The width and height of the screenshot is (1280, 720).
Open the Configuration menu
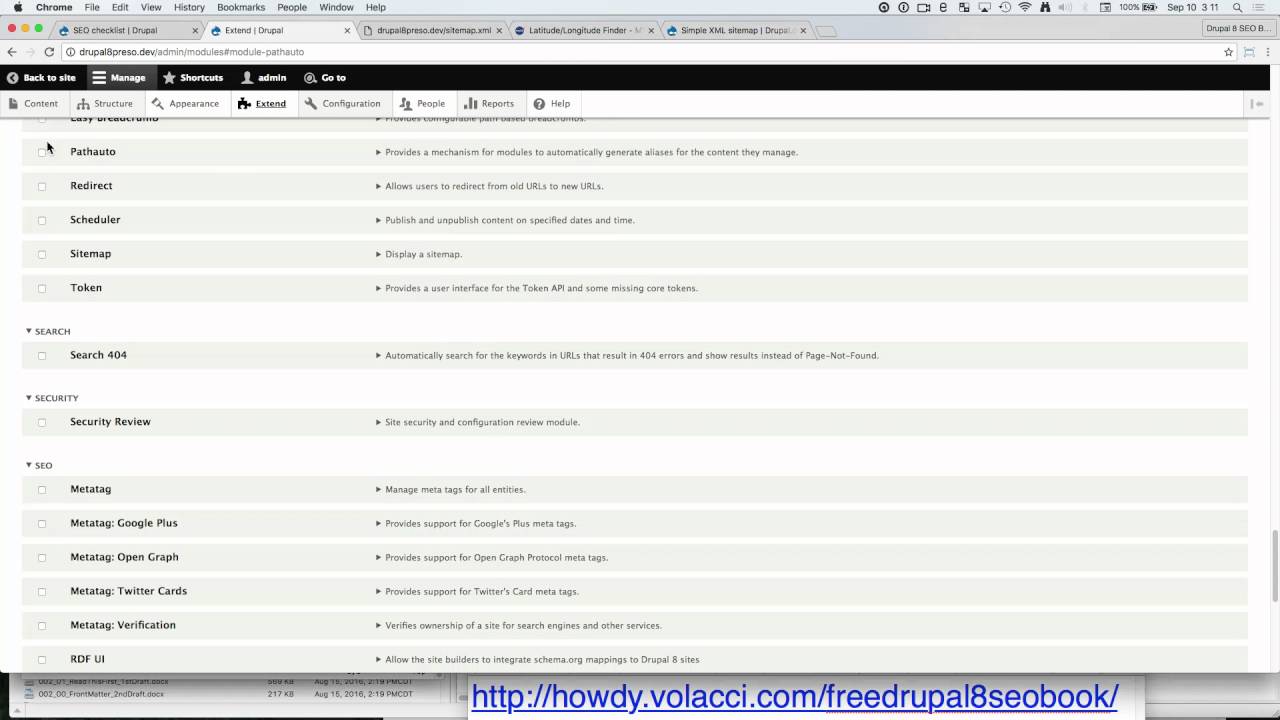343,103
